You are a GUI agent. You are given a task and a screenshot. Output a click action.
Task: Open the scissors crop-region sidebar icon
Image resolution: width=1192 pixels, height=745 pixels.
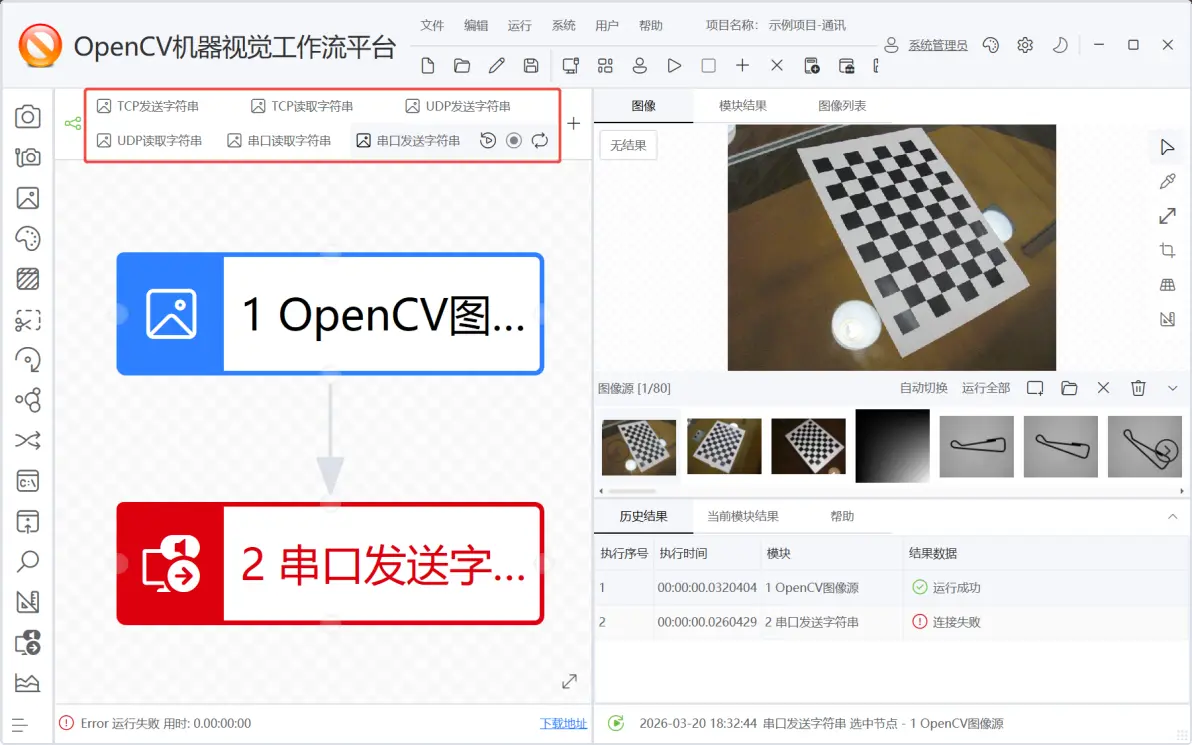tap(27, 320)
